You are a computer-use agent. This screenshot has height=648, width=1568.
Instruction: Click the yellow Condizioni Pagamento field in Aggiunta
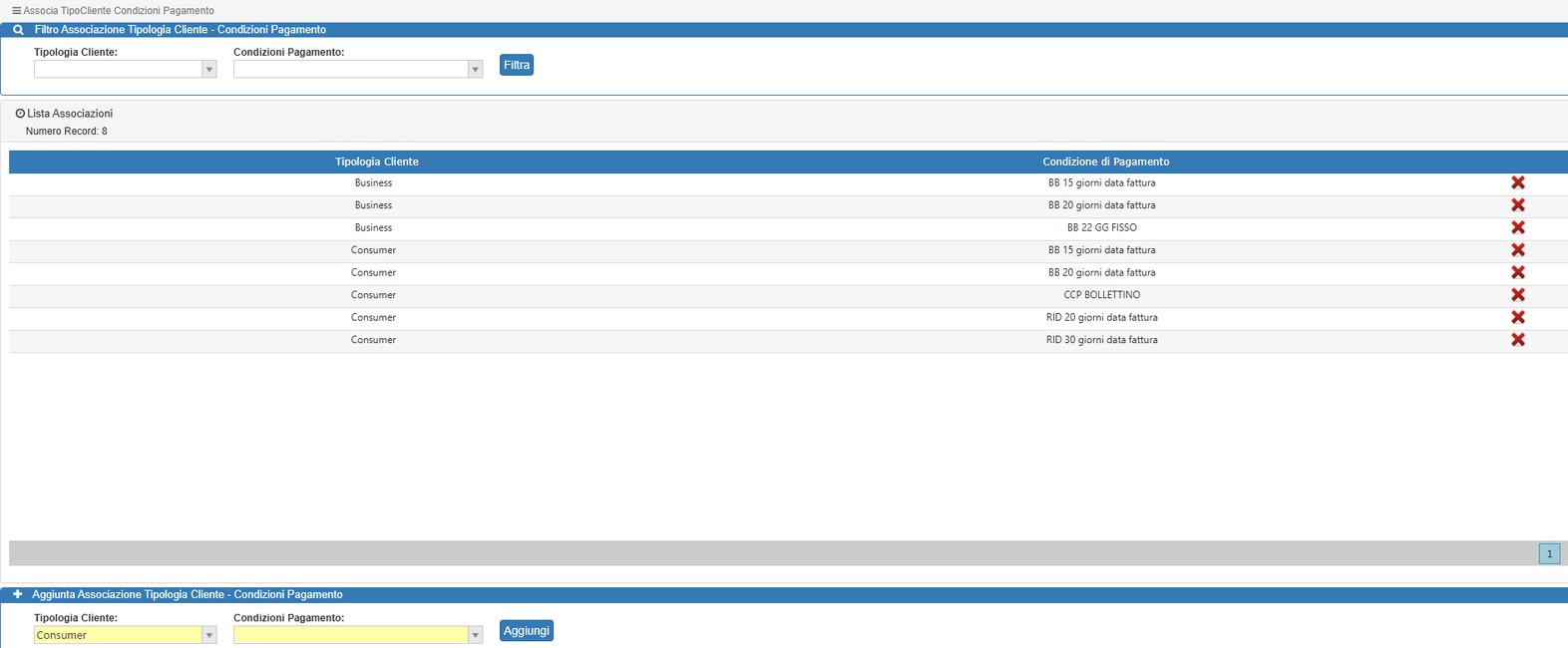[x=351, y=635]
